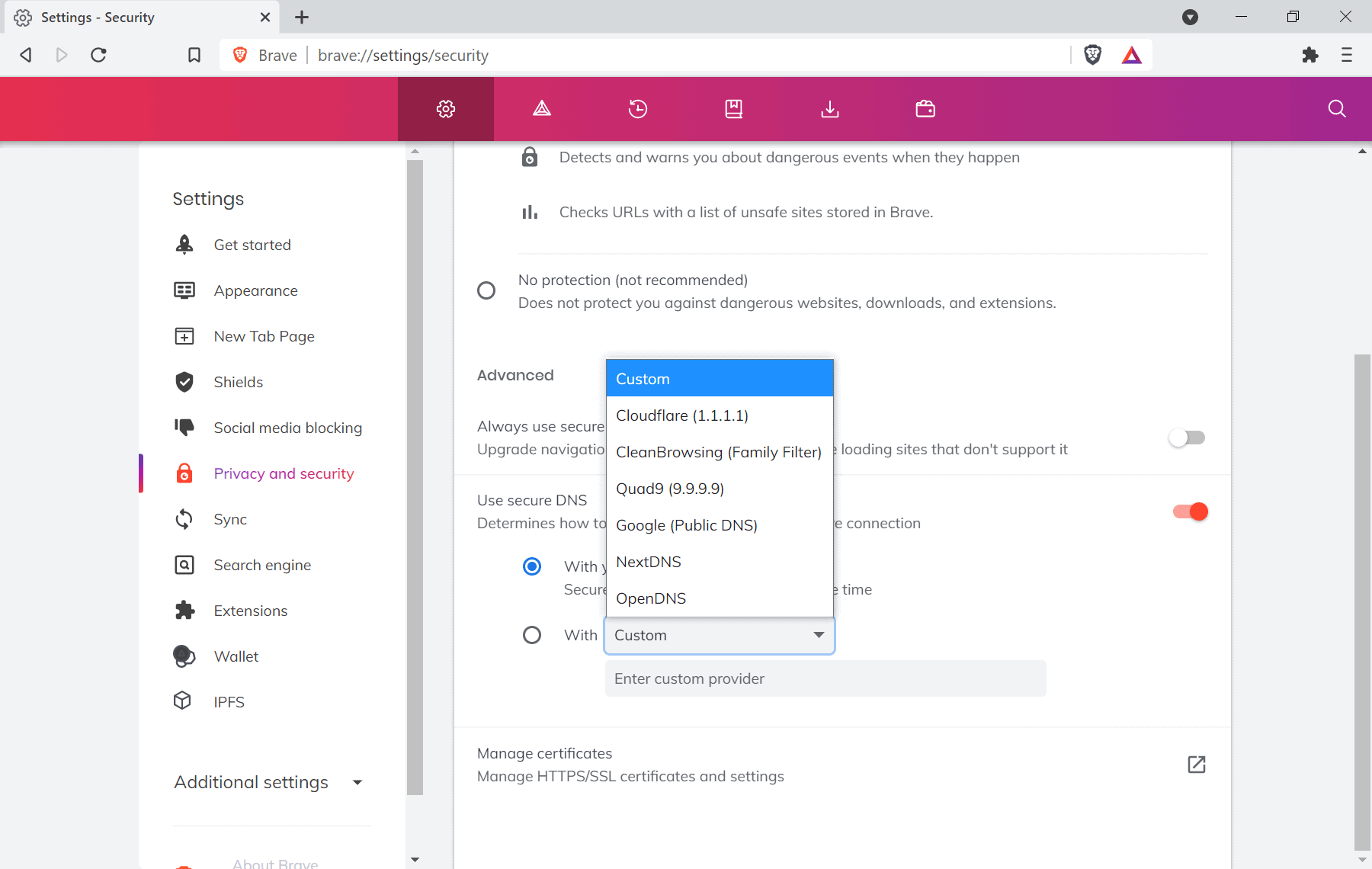The height and width of the screenshot is (869, 1372).
Task: Enable Always use secure connections
Action: point(1186,438)
